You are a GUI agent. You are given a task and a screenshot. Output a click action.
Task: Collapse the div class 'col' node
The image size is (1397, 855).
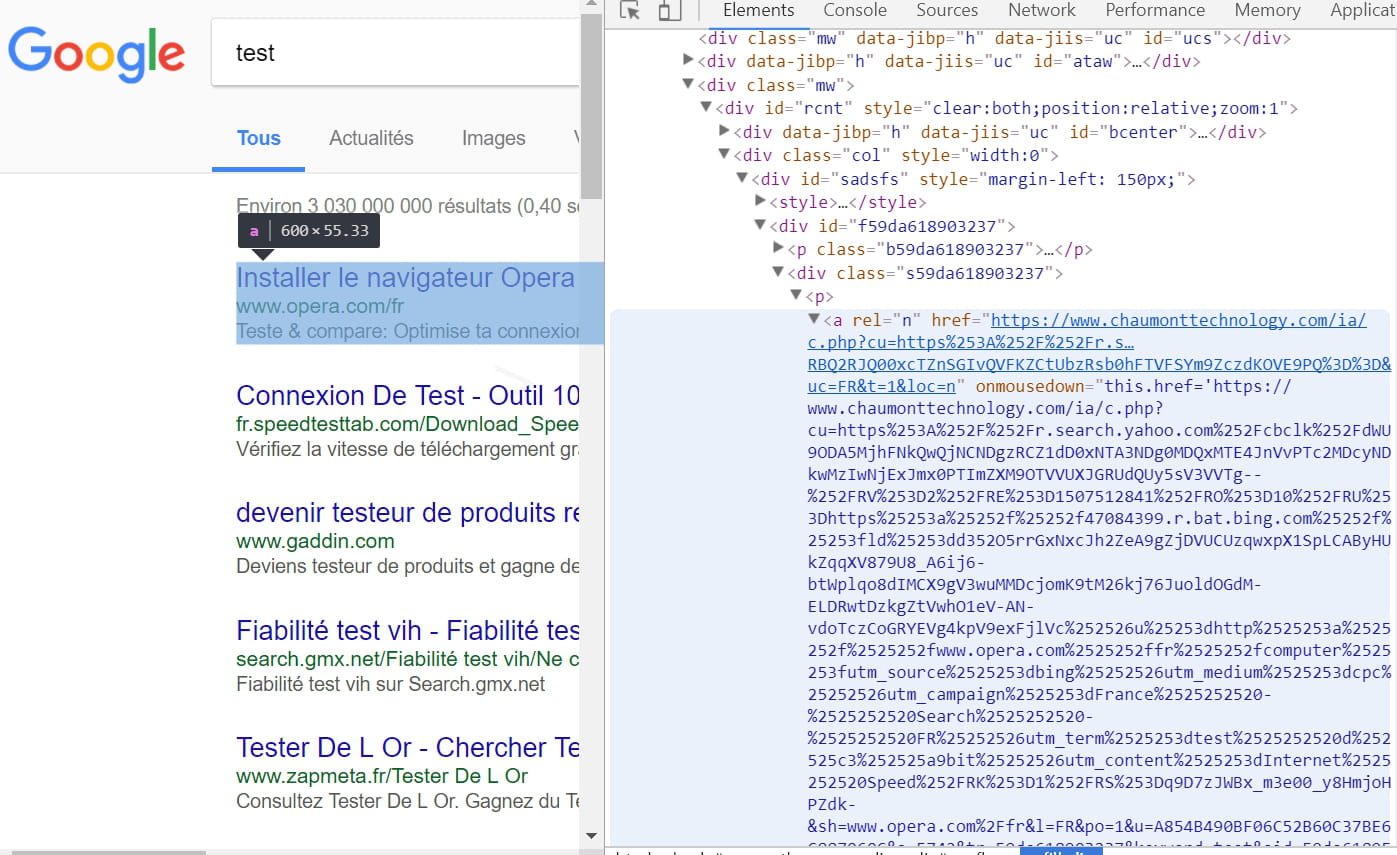tap(724, 155)
